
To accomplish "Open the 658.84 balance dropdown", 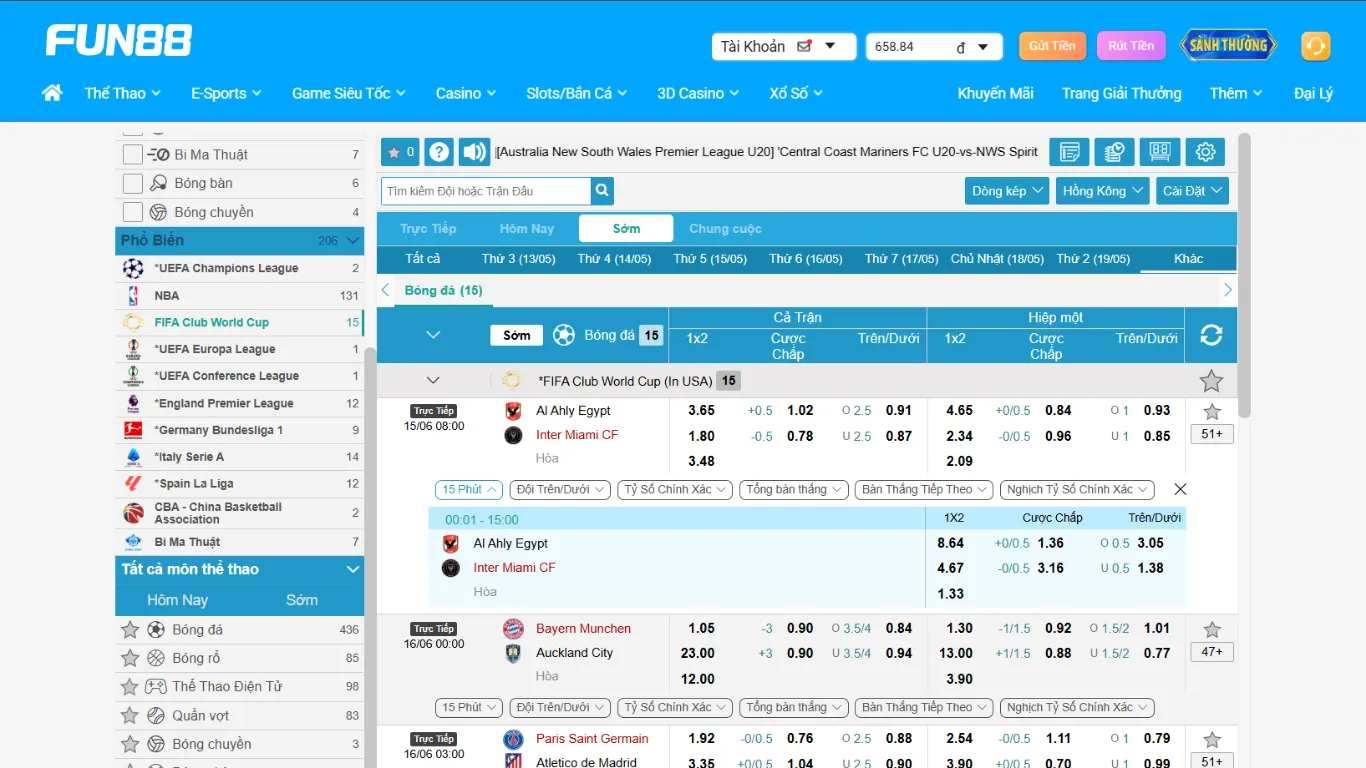I will (934, 47).
